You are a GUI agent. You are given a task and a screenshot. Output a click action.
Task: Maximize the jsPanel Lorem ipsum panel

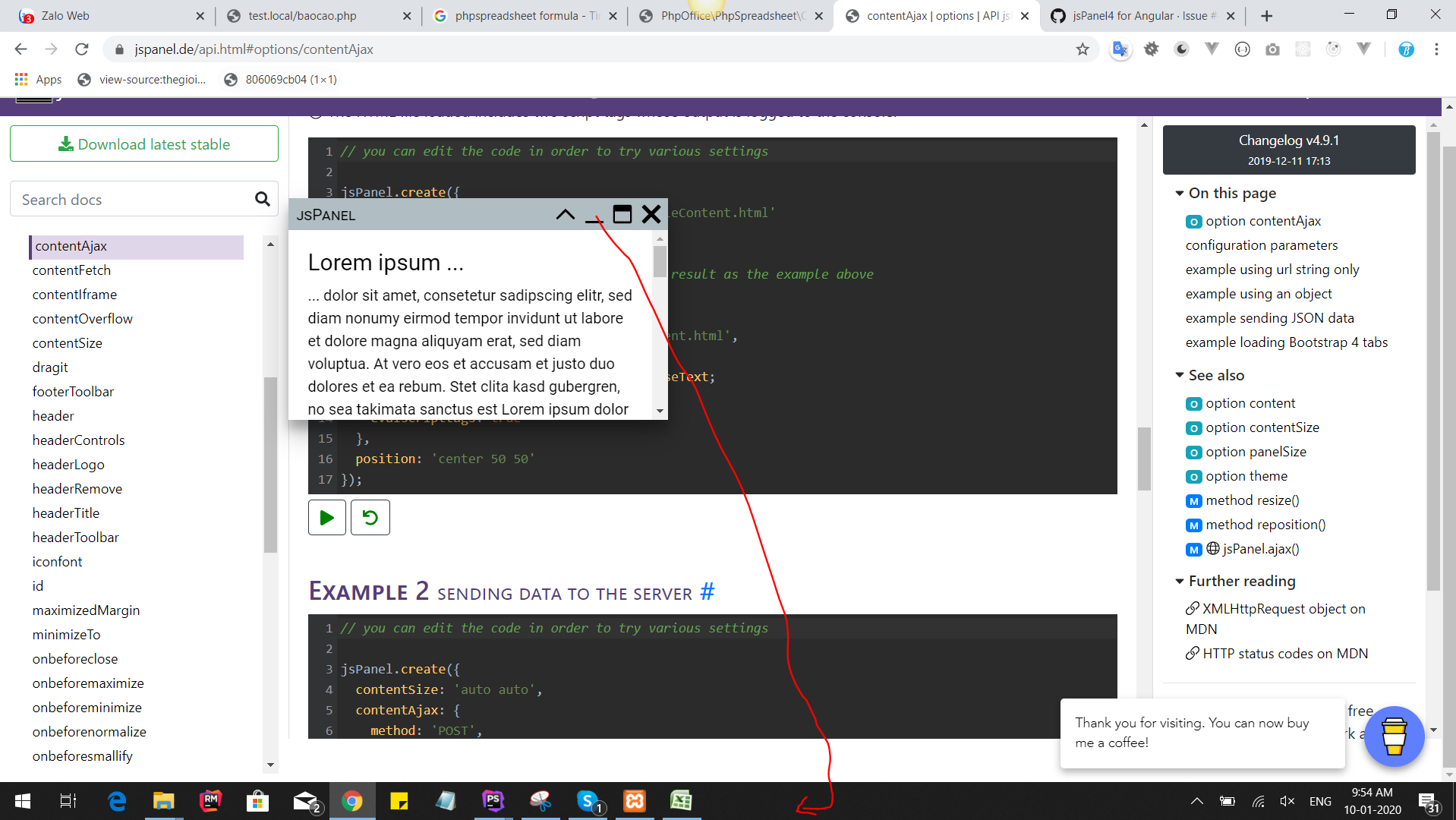click(622, 215)
